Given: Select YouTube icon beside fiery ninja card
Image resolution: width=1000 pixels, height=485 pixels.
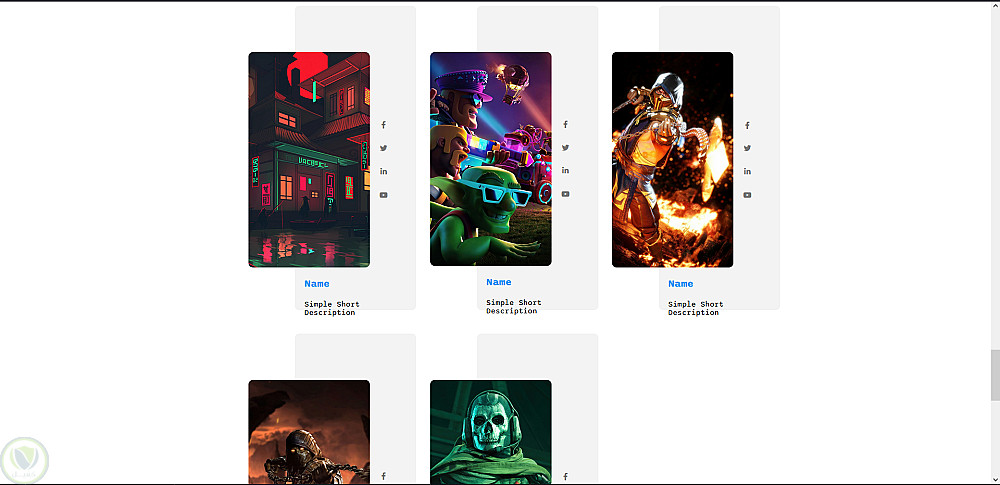Looking at the screenshot, I should (x=747, y=195).
